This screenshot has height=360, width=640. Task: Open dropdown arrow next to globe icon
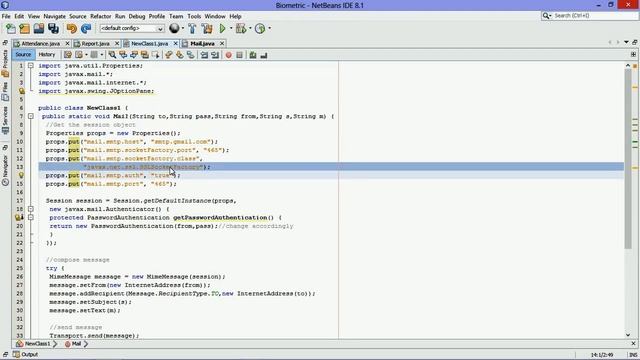[182, 29]
